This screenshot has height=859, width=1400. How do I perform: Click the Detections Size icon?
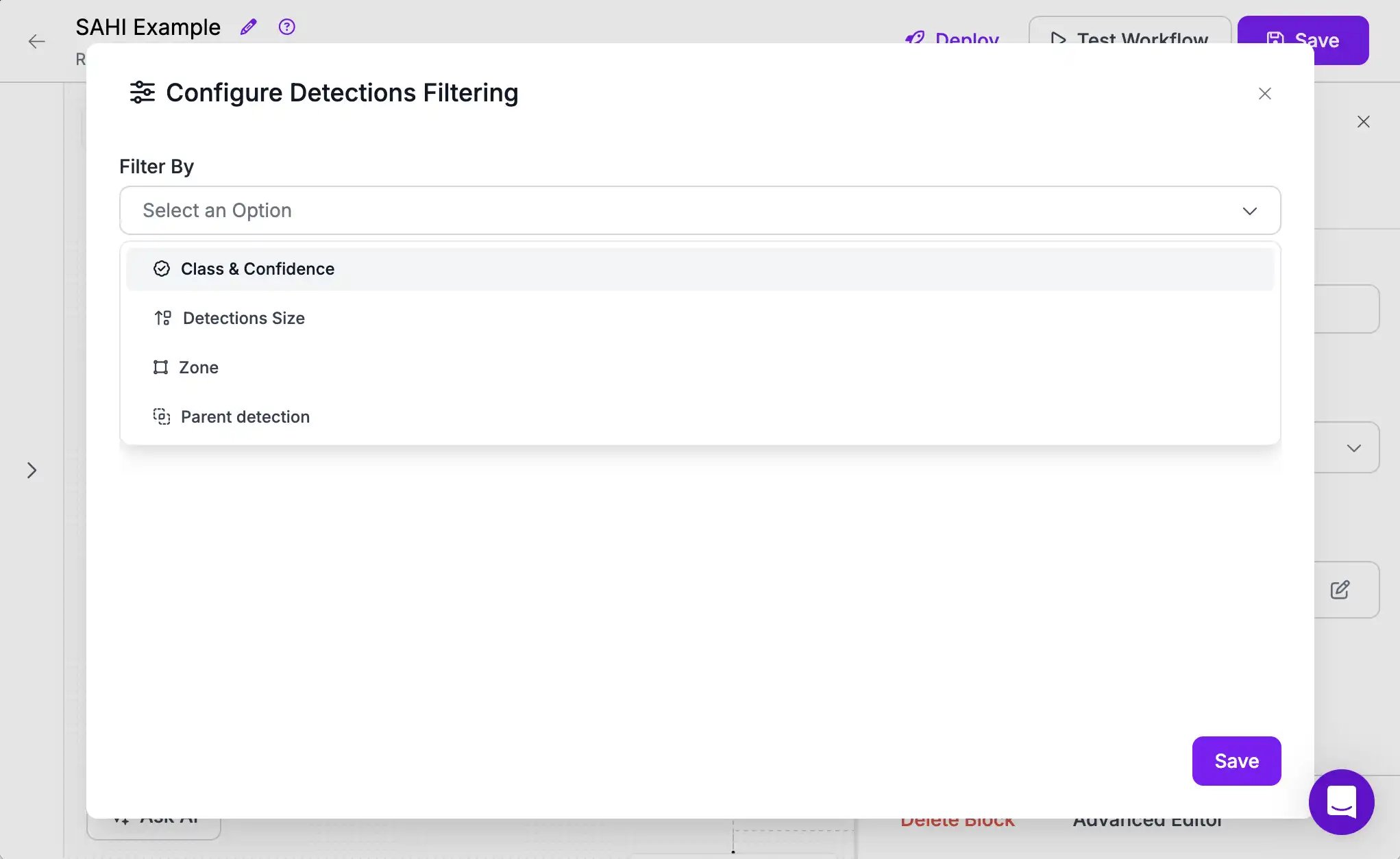coord(163,318)
